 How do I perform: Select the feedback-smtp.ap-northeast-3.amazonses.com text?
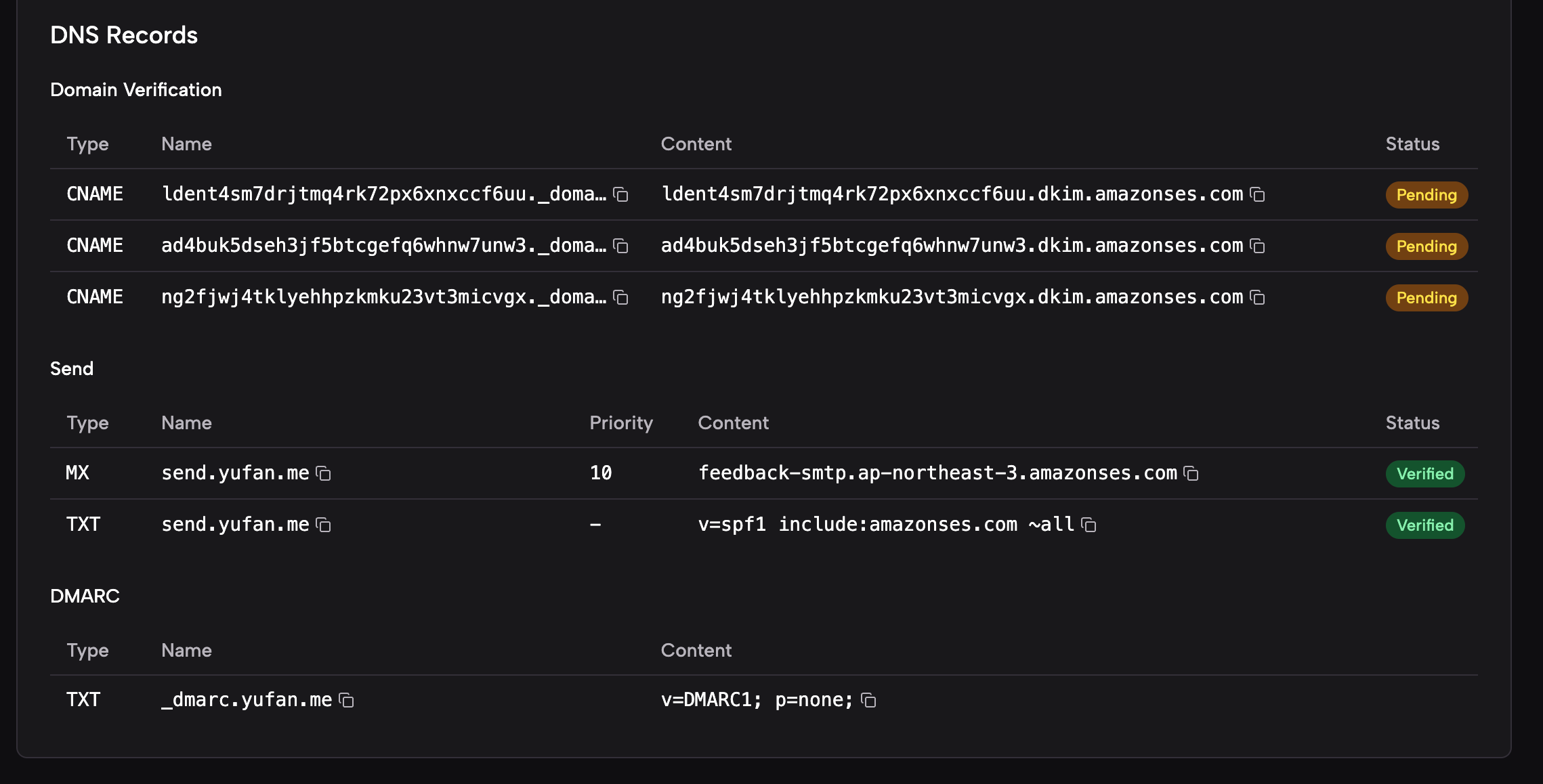pos(937,473)
